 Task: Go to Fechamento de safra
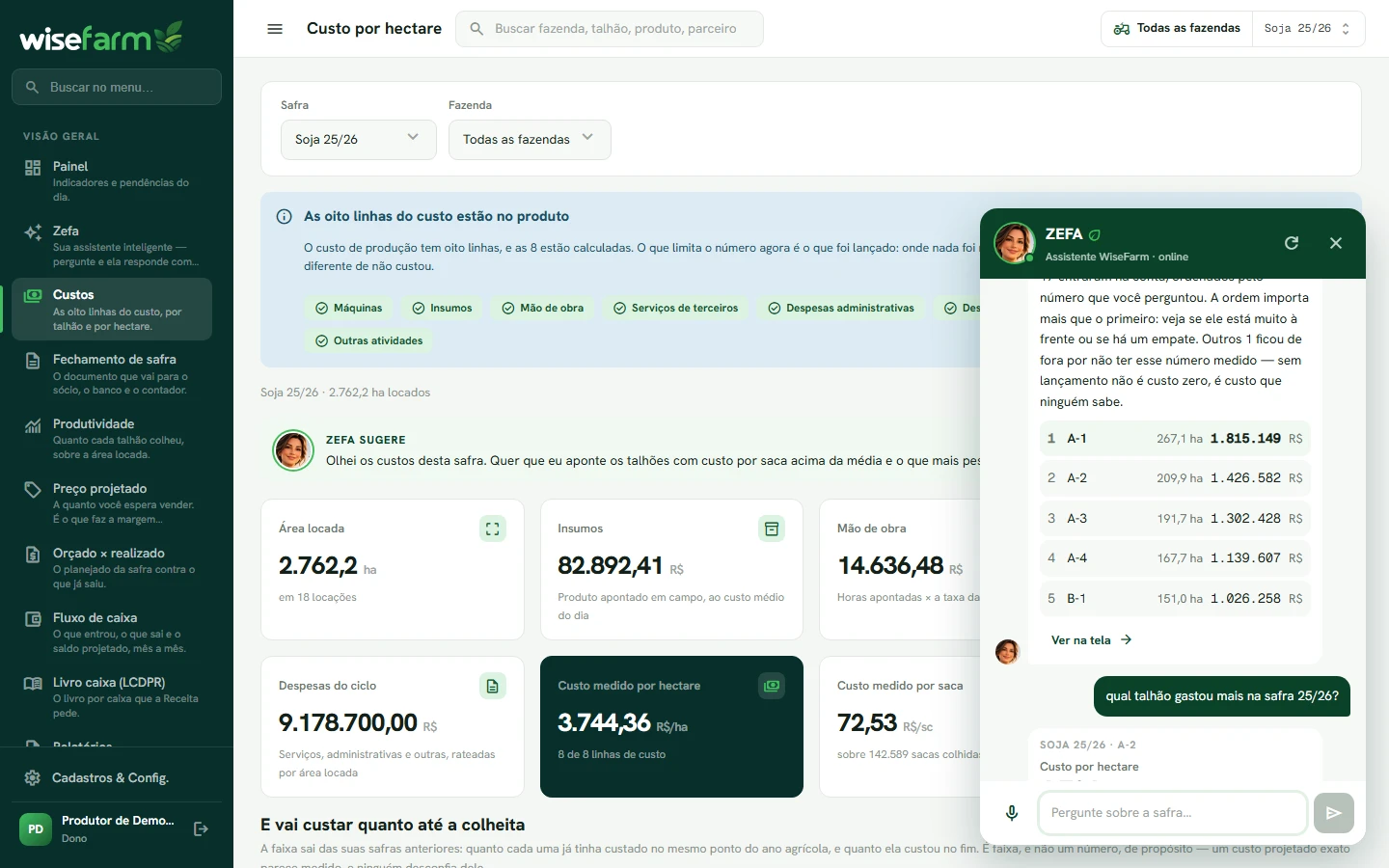tap(112, 374)
